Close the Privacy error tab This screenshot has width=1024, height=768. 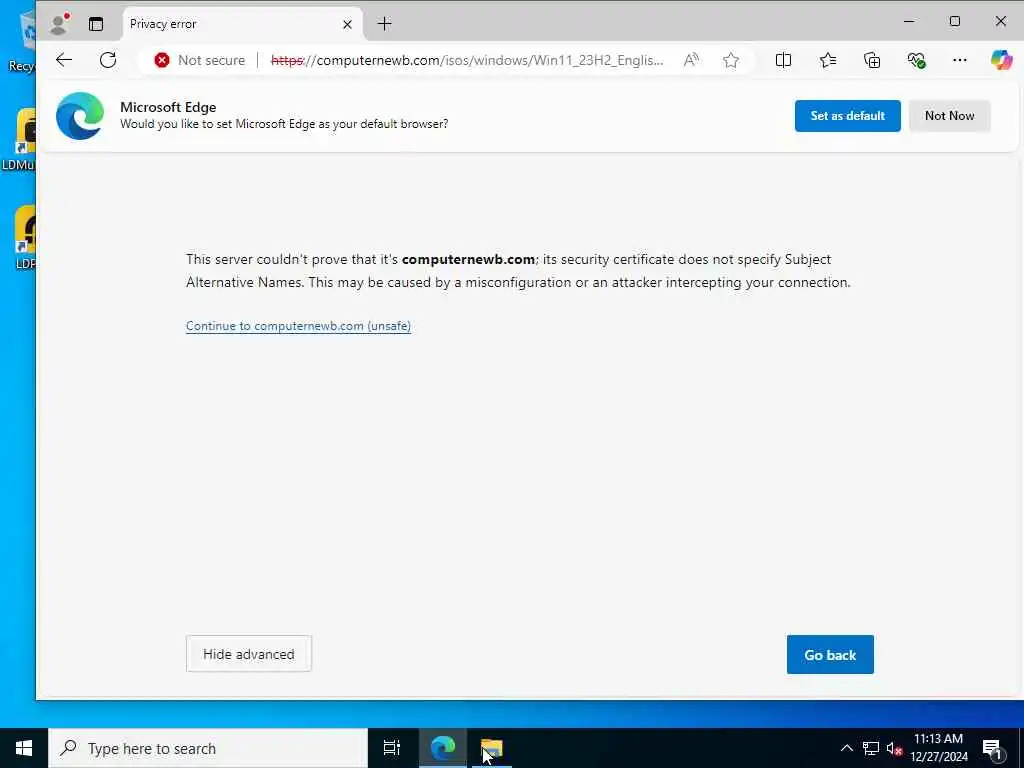click(347, 24)
